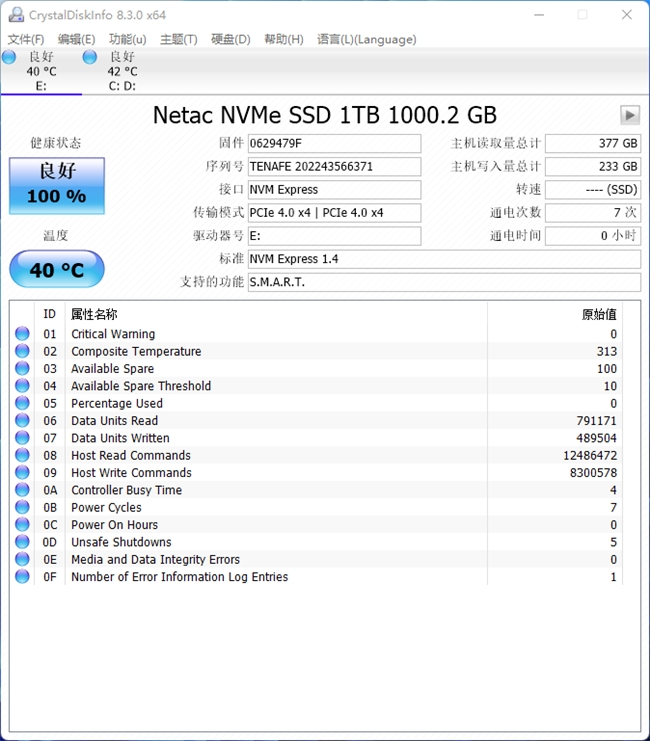The image size is (650, 741).
Task: Open the 功能(u) menu
Action: pyautogui.click(x=128, y=39)
